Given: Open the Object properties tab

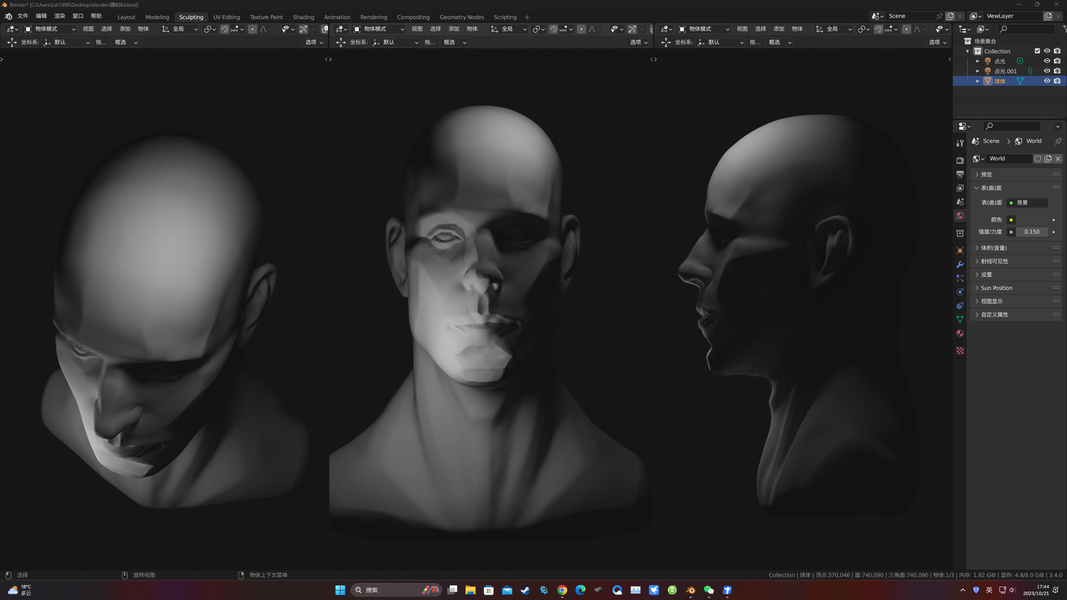Looking at the screenshot, I should (x=959, y=250).
